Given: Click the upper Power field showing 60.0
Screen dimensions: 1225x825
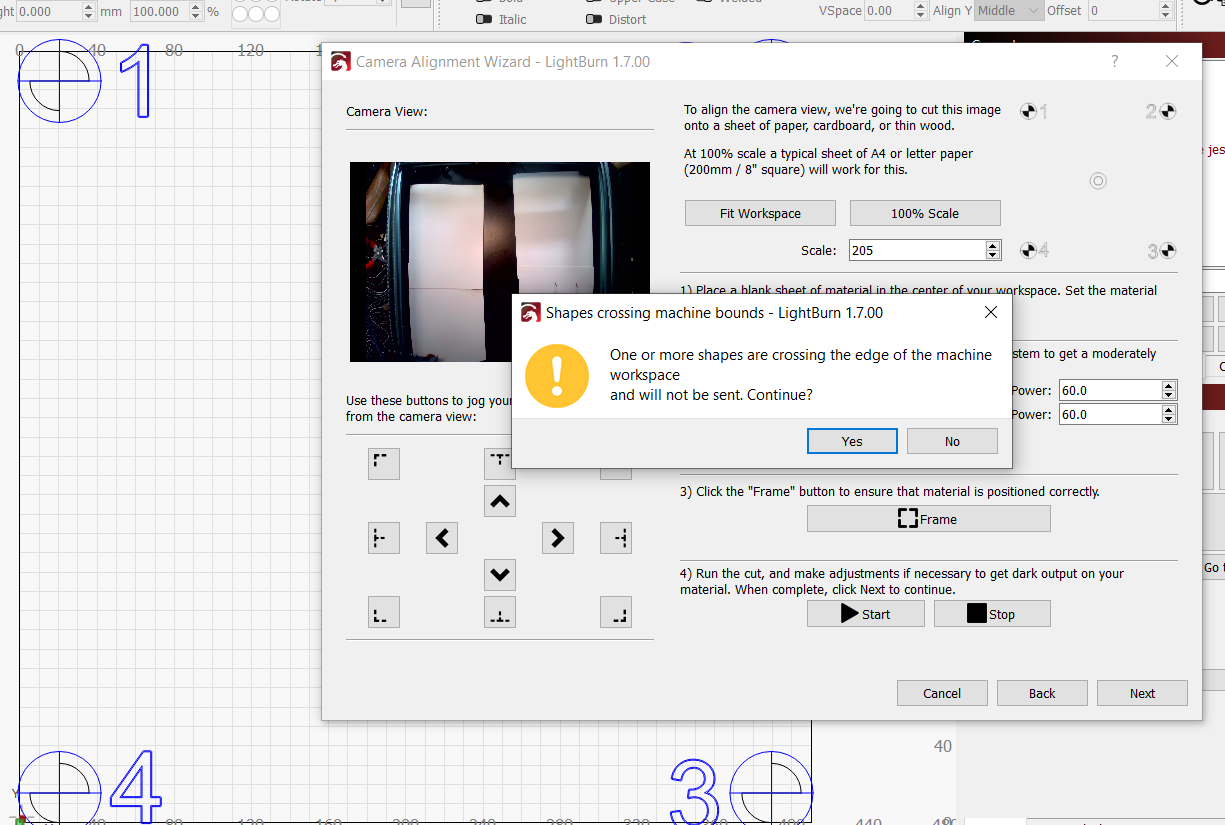Looking at the screenshot, I should coord(1108,390).
